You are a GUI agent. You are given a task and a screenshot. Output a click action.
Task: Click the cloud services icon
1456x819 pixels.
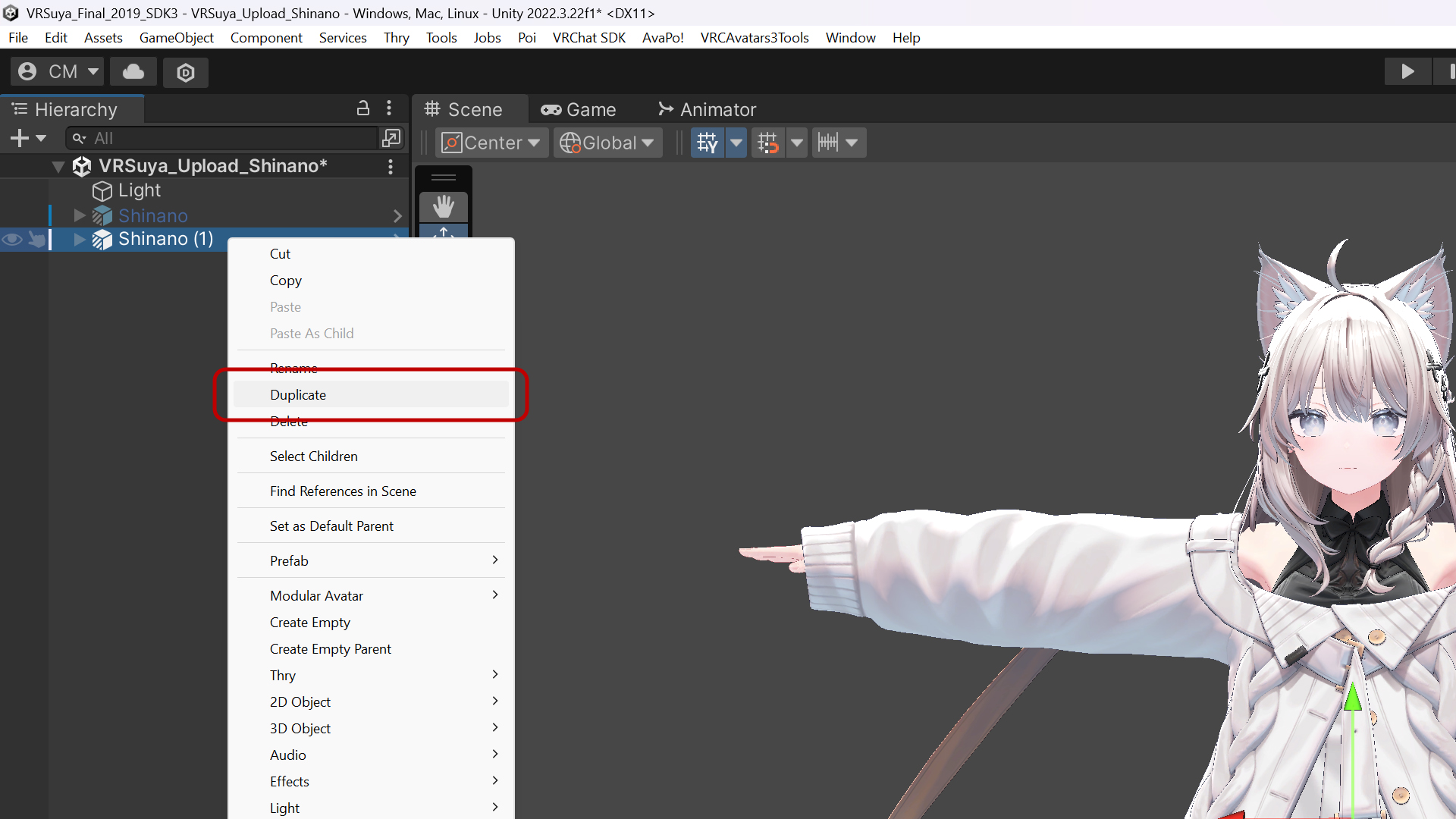[133, 71]
